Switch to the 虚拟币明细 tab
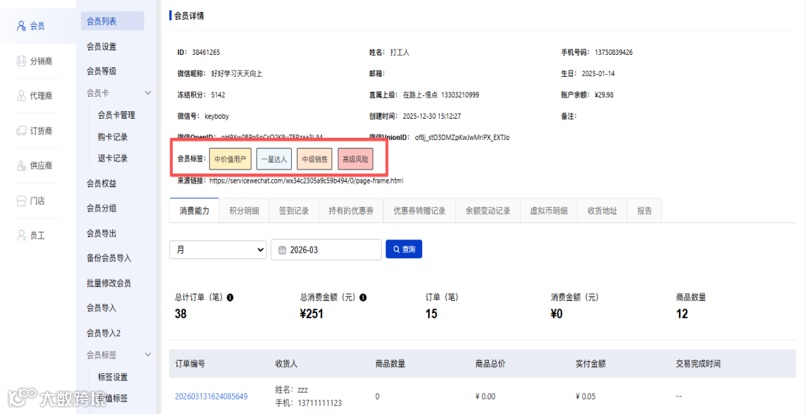The width and height of the screenshot is (806, 414). click(548, 211)
